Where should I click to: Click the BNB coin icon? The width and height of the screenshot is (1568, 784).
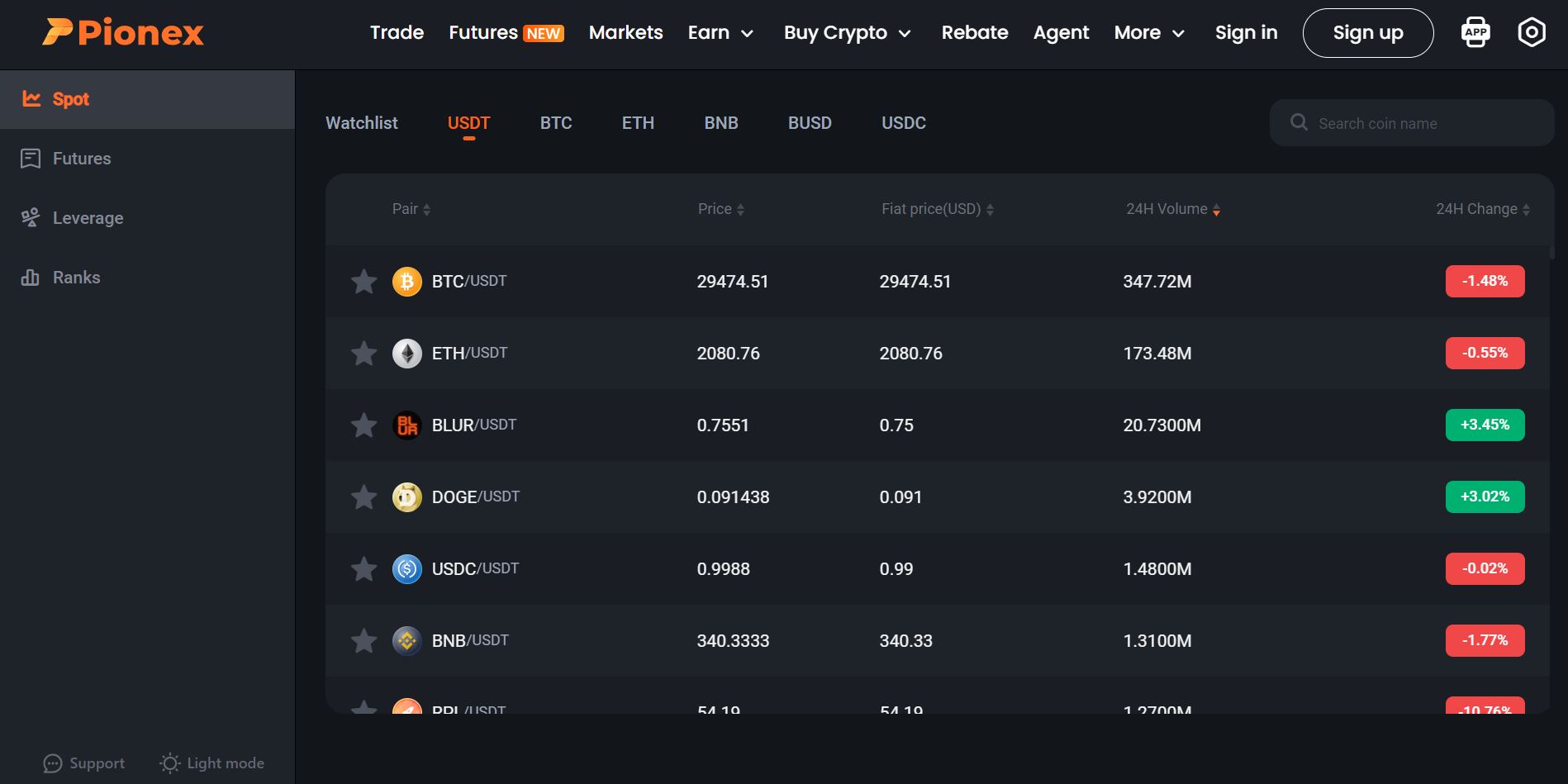[x=406, y=641]
